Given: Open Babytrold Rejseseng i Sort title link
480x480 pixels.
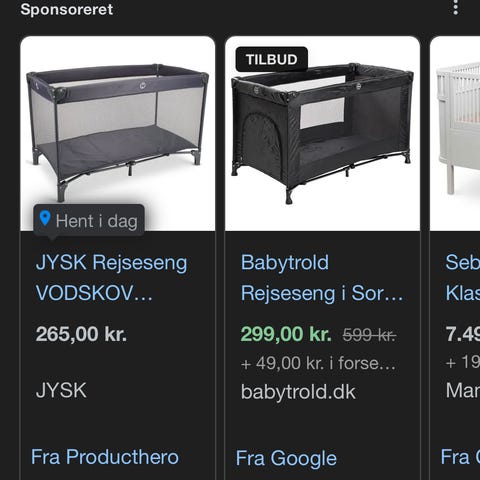Looking at the screenshot, I should click(x=322, y=278).
